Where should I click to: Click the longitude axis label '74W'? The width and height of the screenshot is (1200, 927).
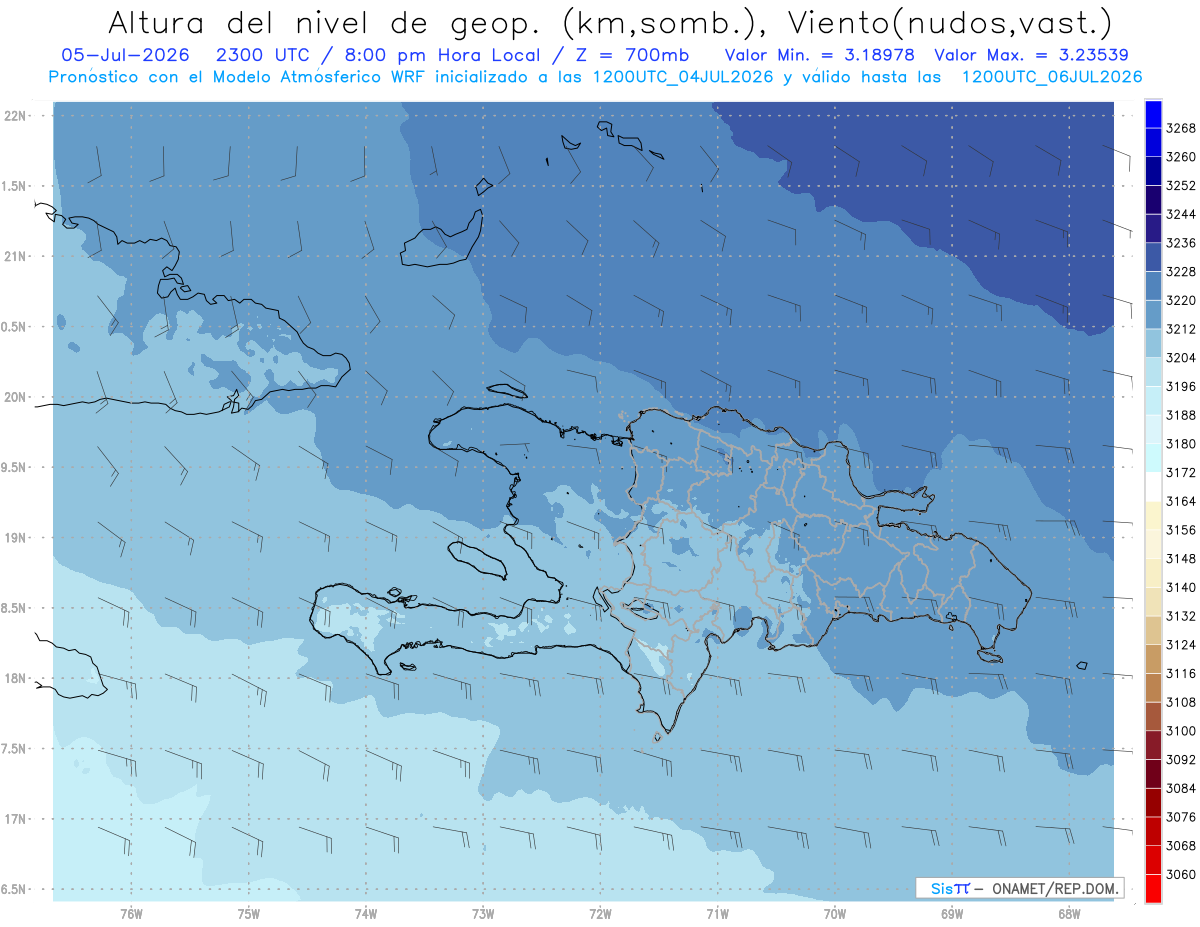366,914
